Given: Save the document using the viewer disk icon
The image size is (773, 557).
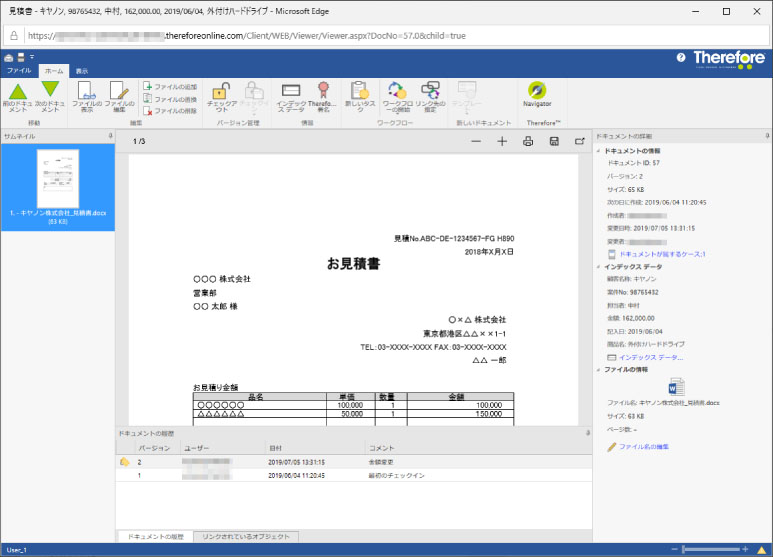Looking at the screenshot, I should click(553, 142).
